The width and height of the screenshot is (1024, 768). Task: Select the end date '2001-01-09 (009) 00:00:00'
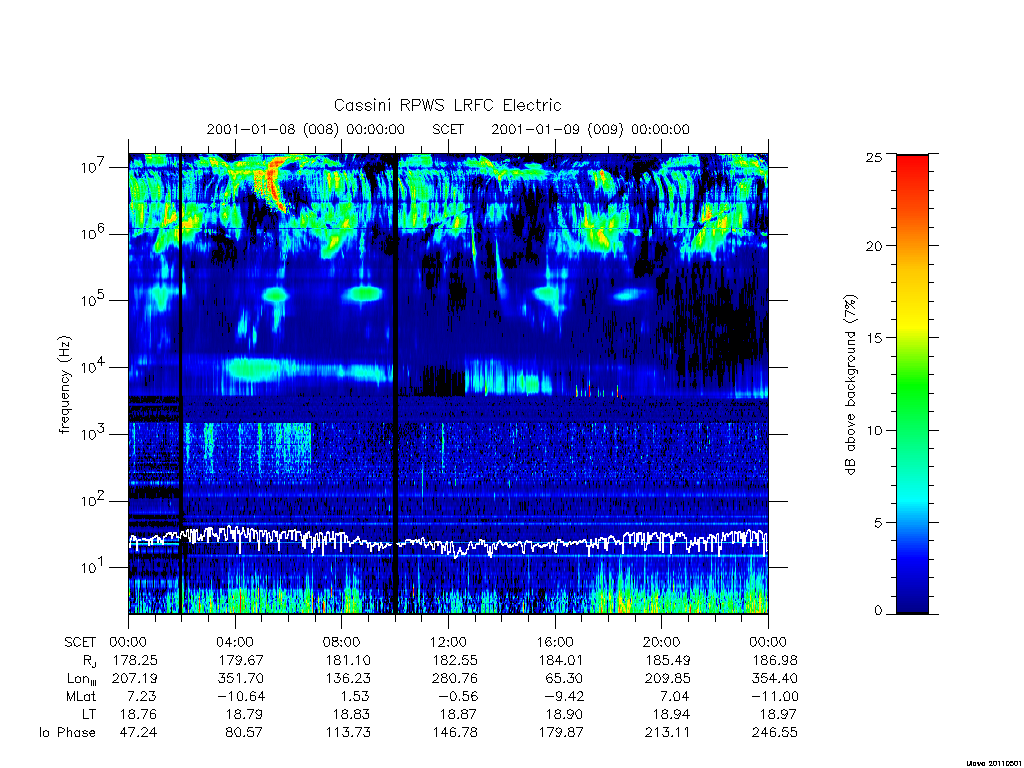pos(590,129)
